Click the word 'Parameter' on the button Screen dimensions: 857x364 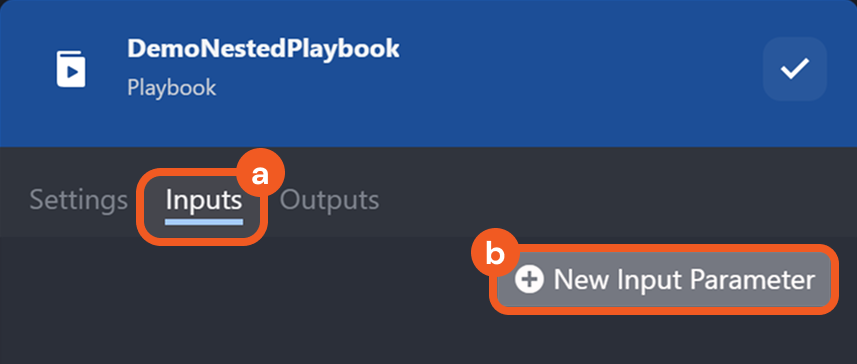click(752, 280)
